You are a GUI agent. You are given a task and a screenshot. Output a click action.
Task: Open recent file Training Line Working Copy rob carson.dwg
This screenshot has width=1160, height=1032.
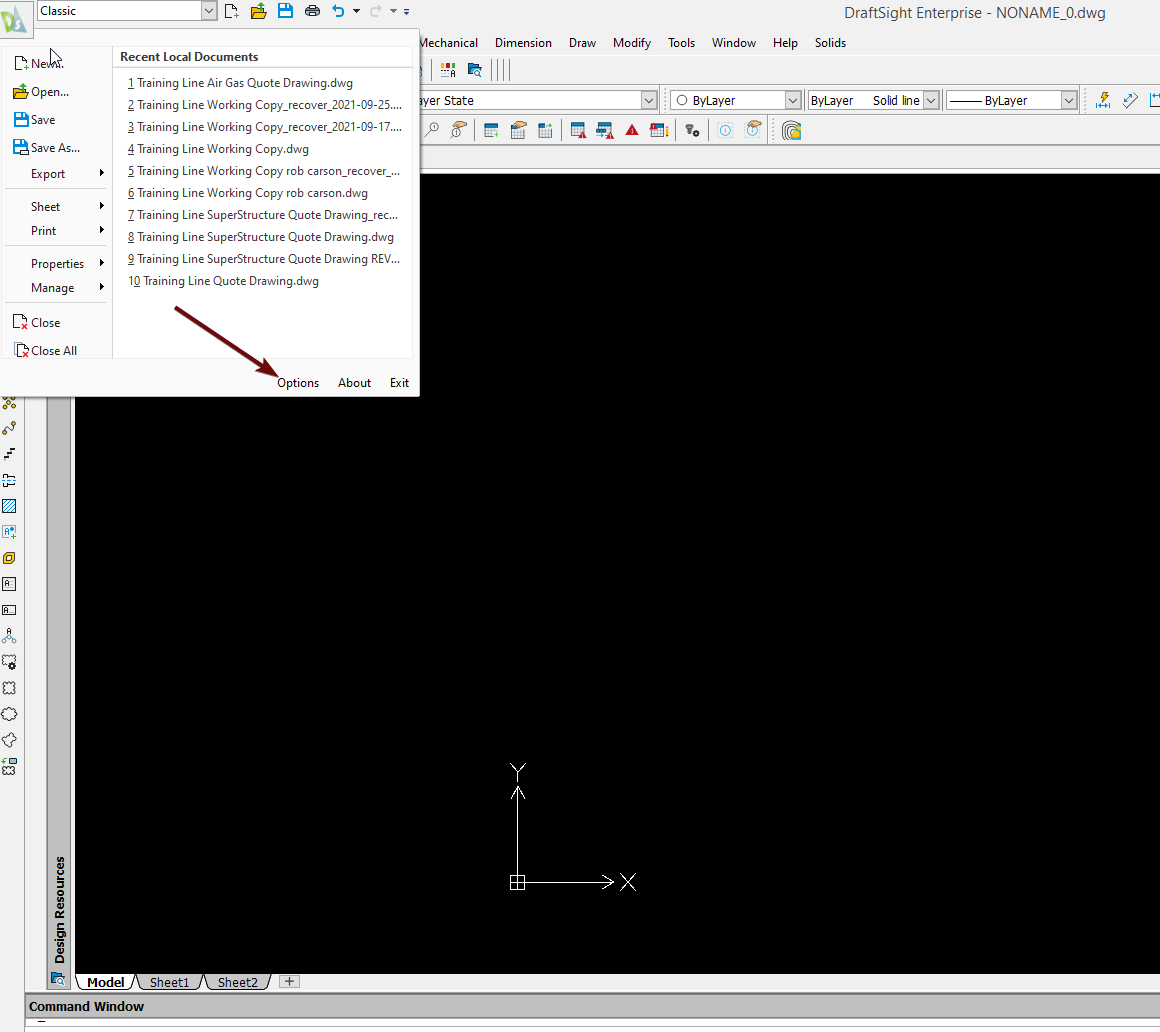coord(248,193)
